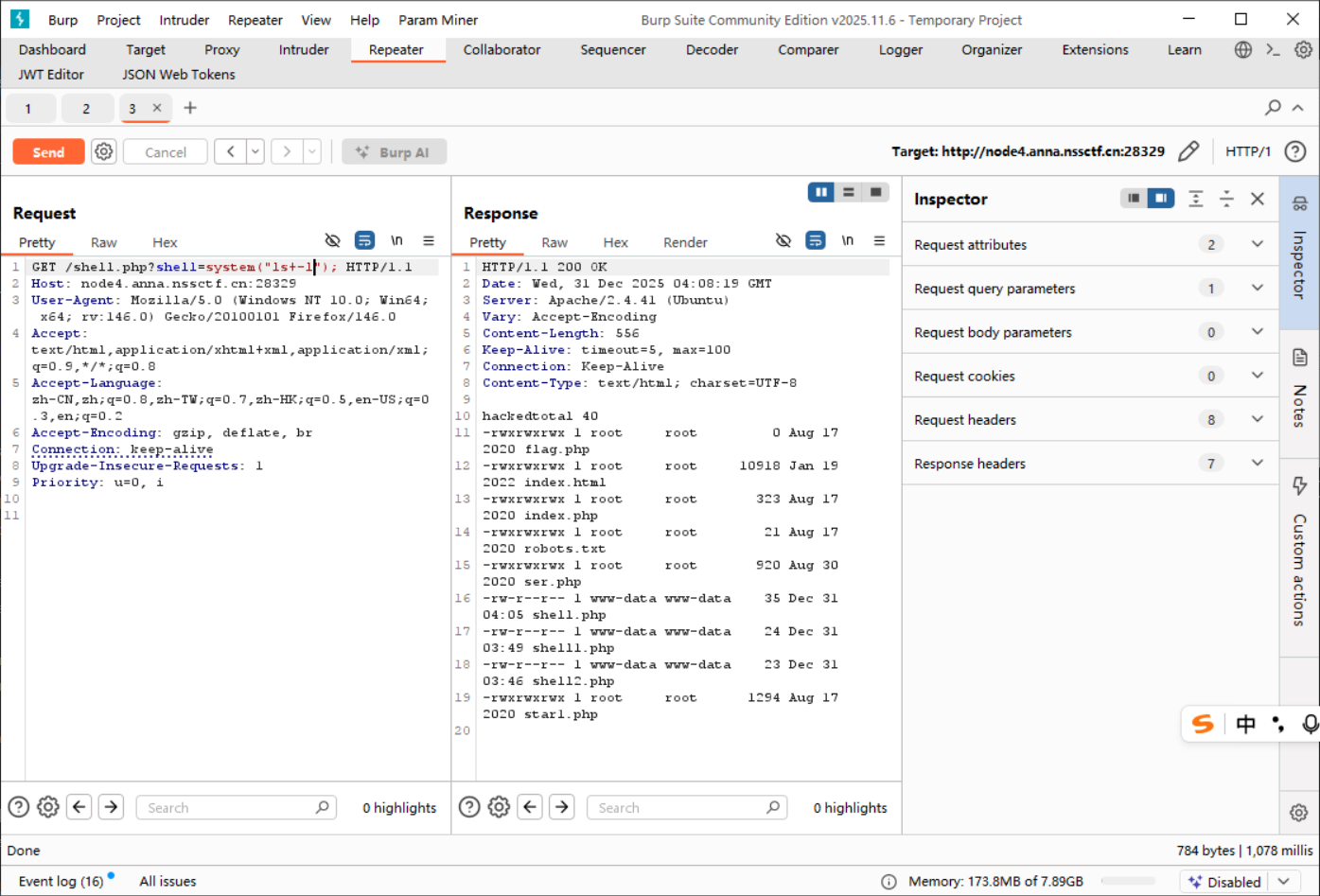Select the combined tabbed request/response layout
This screenshot has width=1320, height=896.
(x=876, y=192)
